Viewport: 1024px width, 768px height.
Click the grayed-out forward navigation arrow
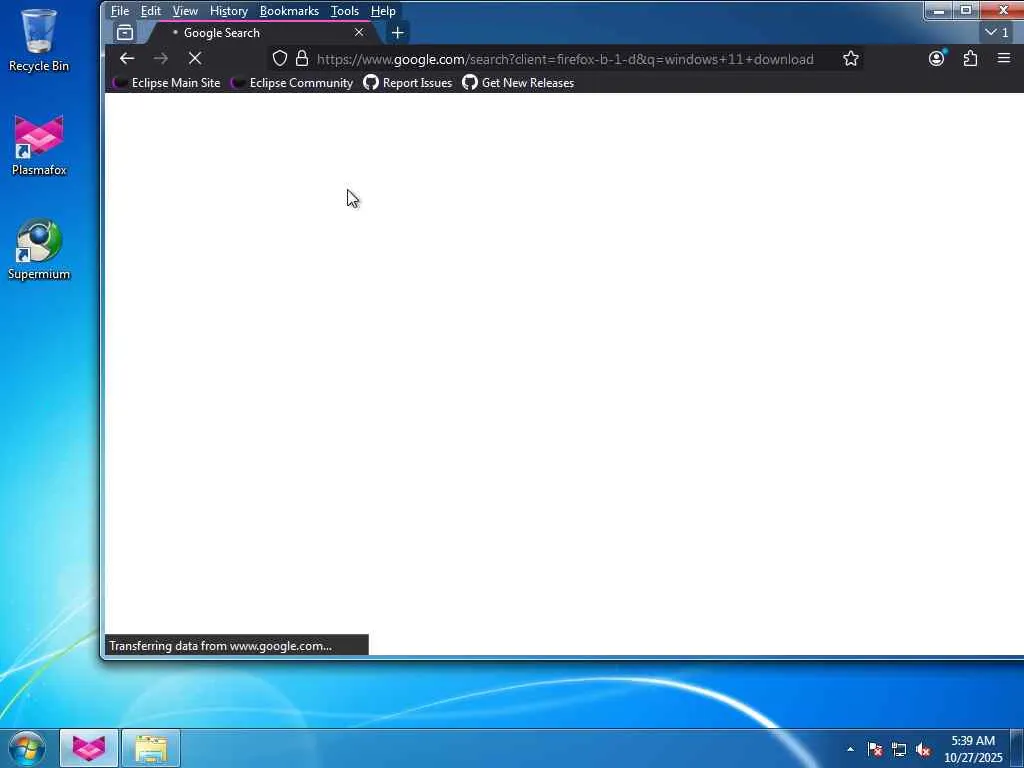(161, 59)
